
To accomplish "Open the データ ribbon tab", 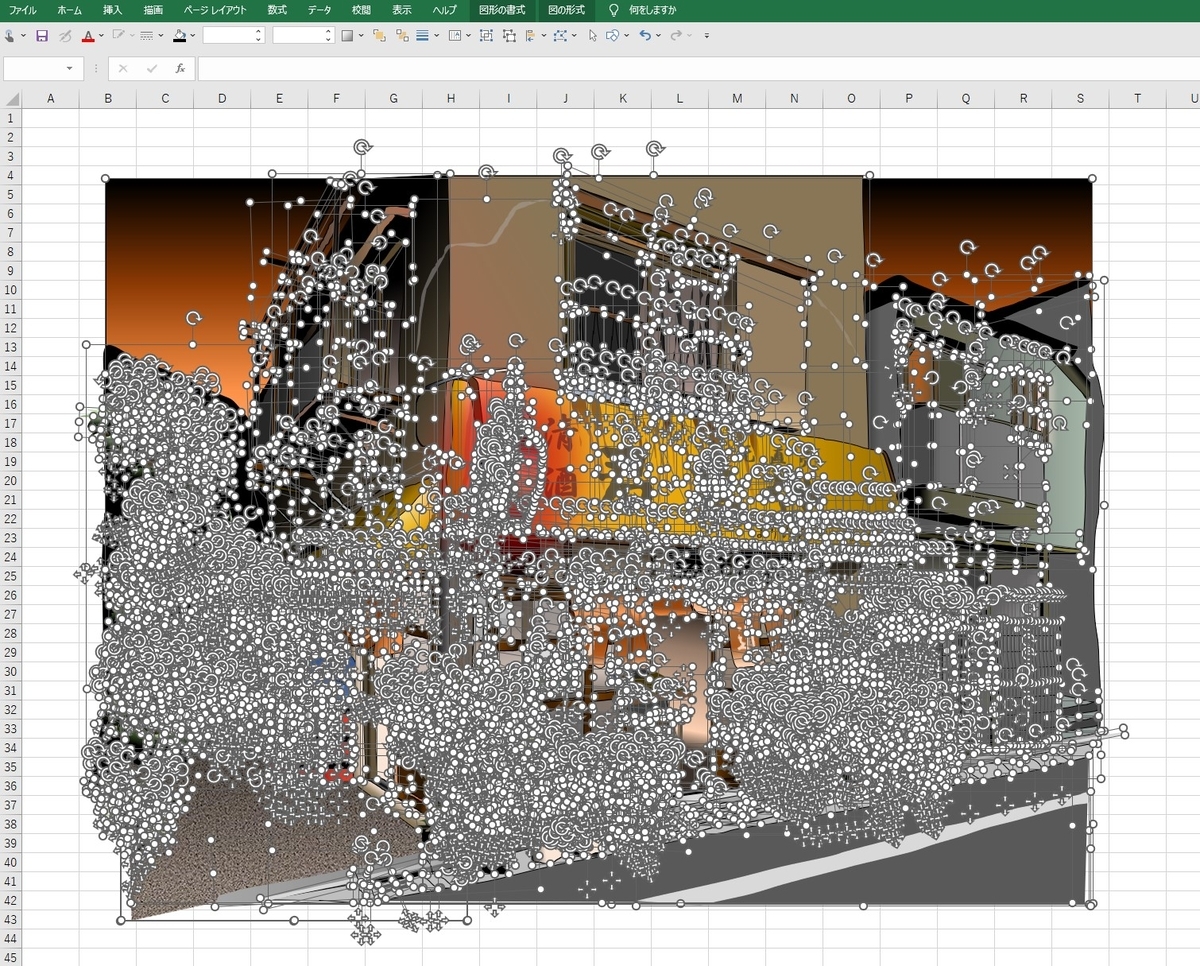I will point(319,10).
